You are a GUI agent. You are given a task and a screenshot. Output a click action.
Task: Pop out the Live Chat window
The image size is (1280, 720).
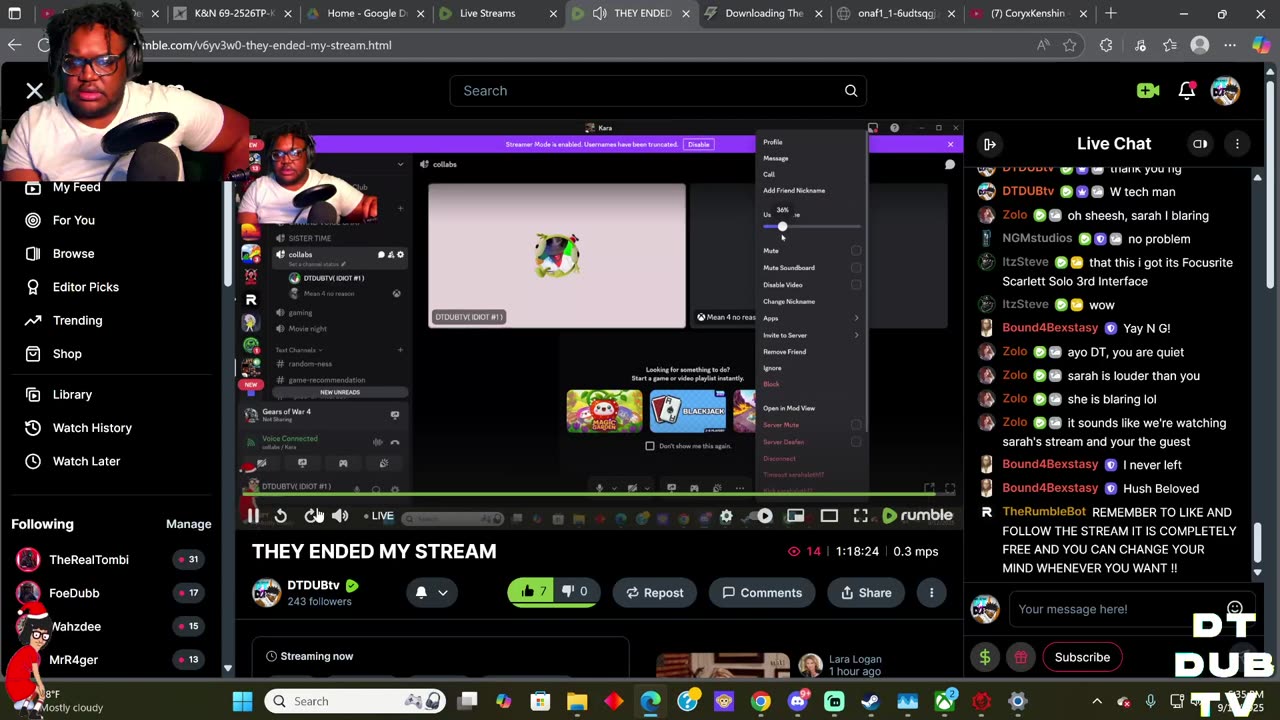[x=1200, y=144]
